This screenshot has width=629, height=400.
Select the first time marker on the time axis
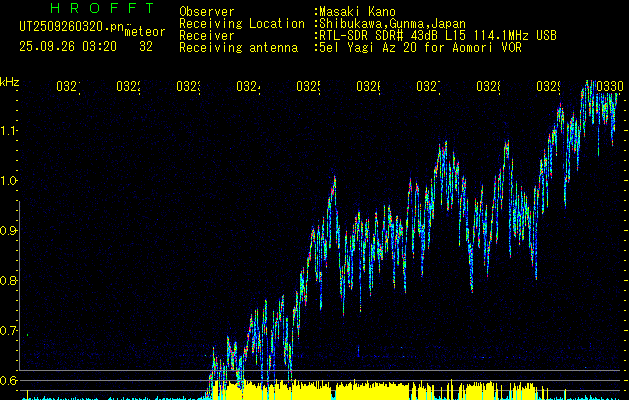tap(67, 88)
